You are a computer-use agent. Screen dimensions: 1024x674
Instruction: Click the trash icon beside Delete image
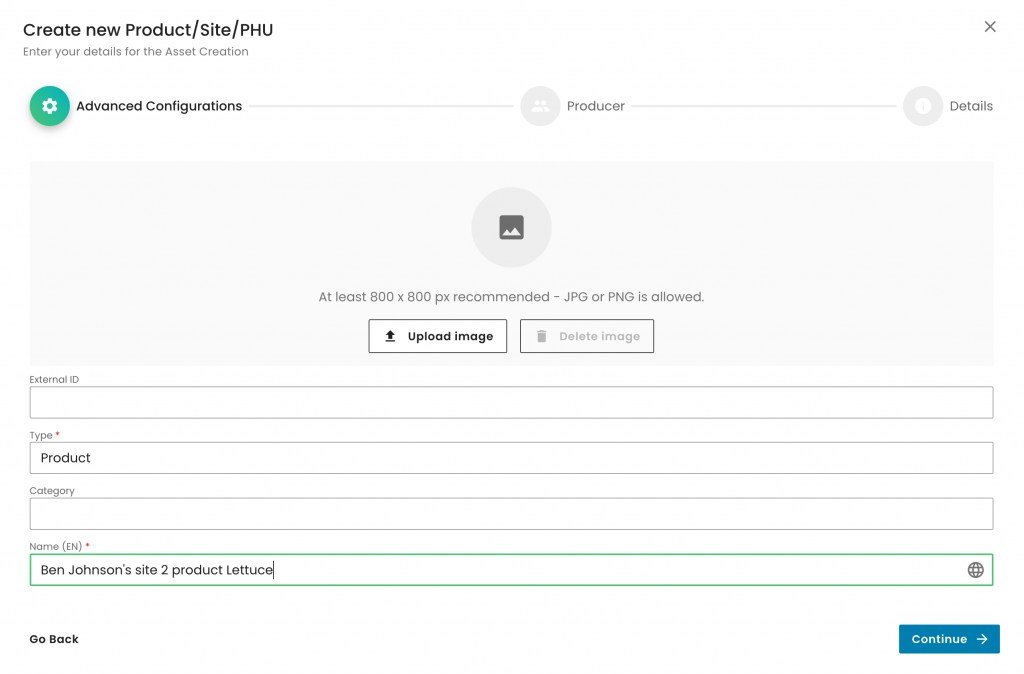point(542,337)
